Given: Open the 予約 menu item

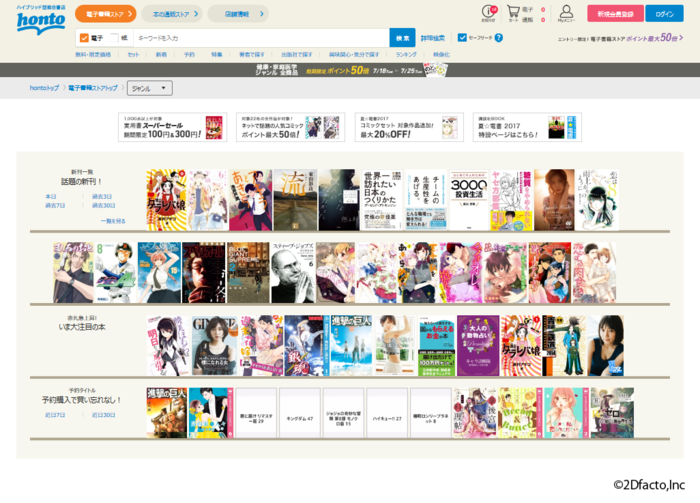Looking at the screenshot, I should (189, 54).
